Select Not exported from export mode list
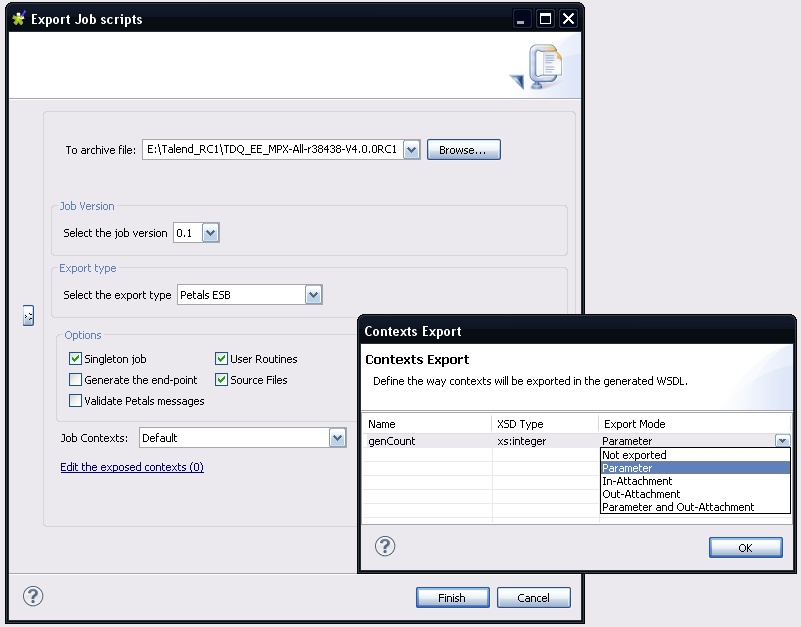Image resolution: width=801 pixels, height=627 pixels. click(x=634, y=455)
